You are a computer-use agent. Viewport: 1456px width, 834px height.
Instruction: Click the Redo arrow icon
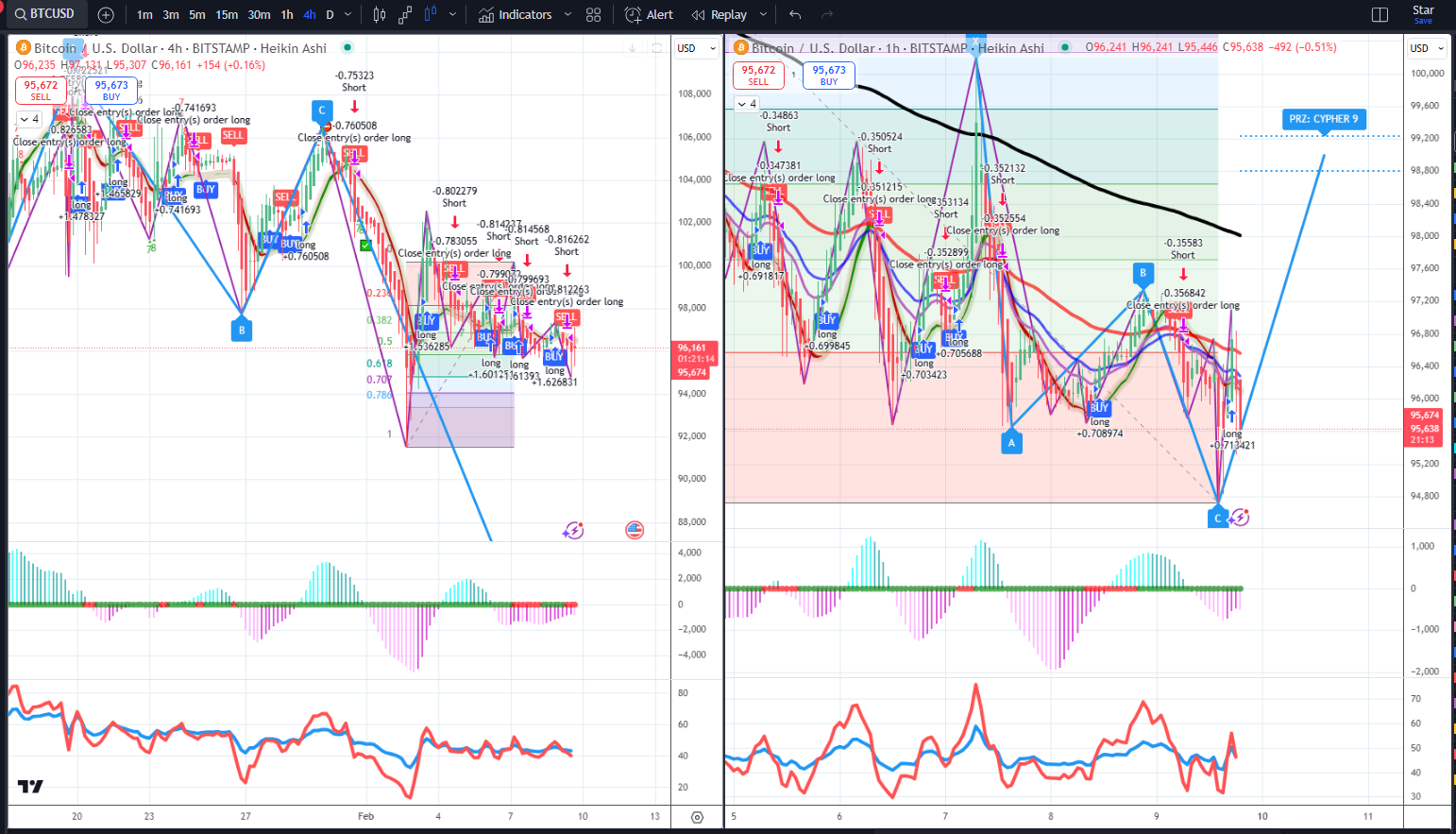coord(827,14)
